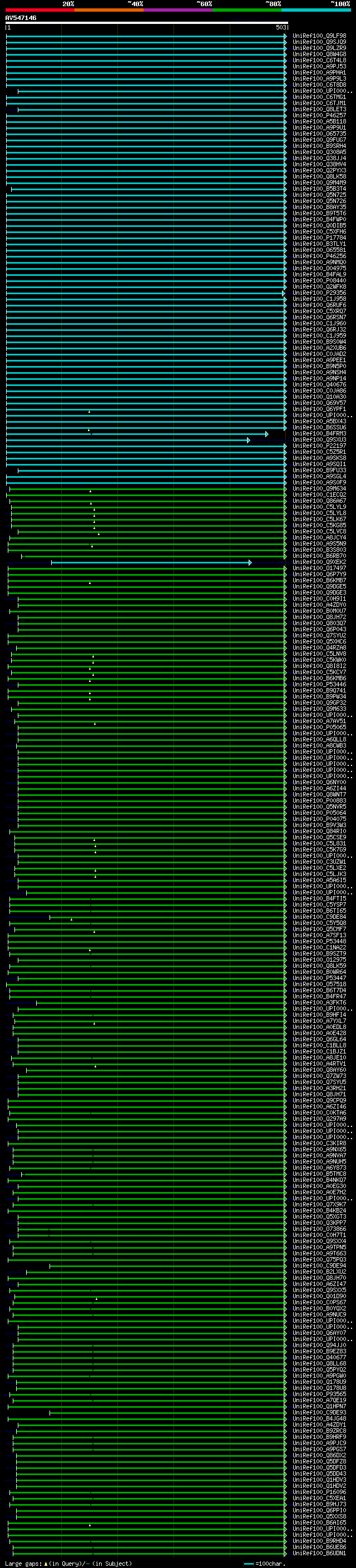The width and height of the screenshot is (356, 1568).
Task: Click the green ~80% identity legend segment
Action: 247,10
